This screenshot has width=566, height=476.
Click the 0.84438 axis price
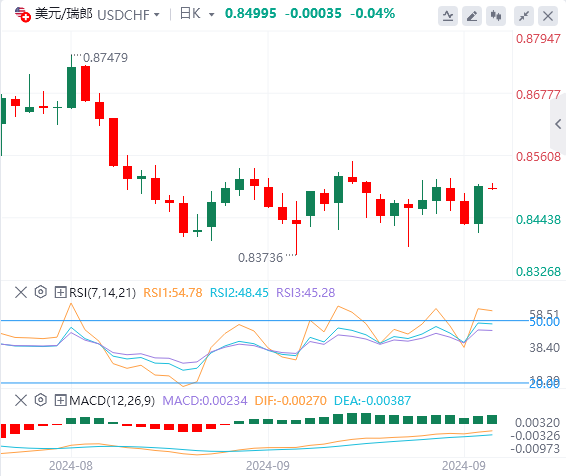click(x=538, y=219)
